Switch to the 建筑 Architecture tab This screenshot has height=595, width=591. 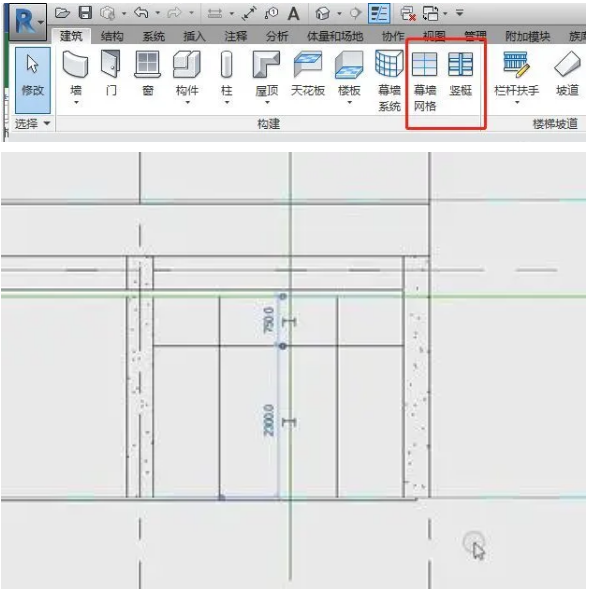[71, 36]
